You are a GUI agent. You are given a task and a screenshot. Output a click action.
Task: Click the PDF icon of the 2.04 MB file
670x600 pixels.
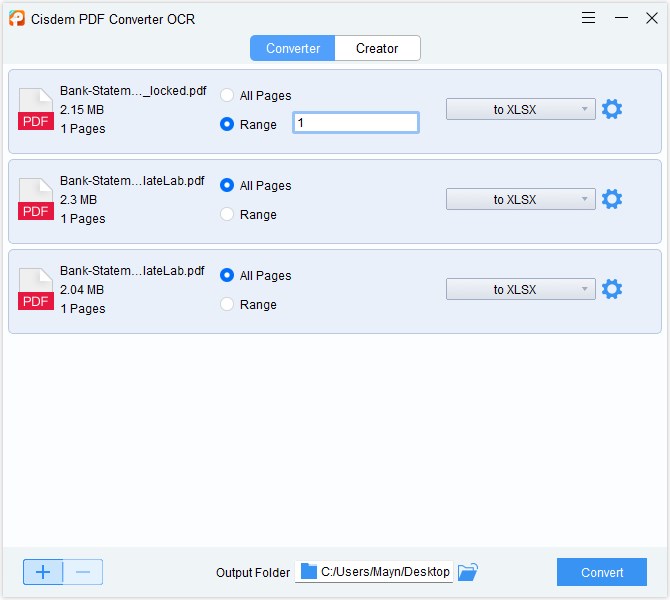[x=35, y=289]
